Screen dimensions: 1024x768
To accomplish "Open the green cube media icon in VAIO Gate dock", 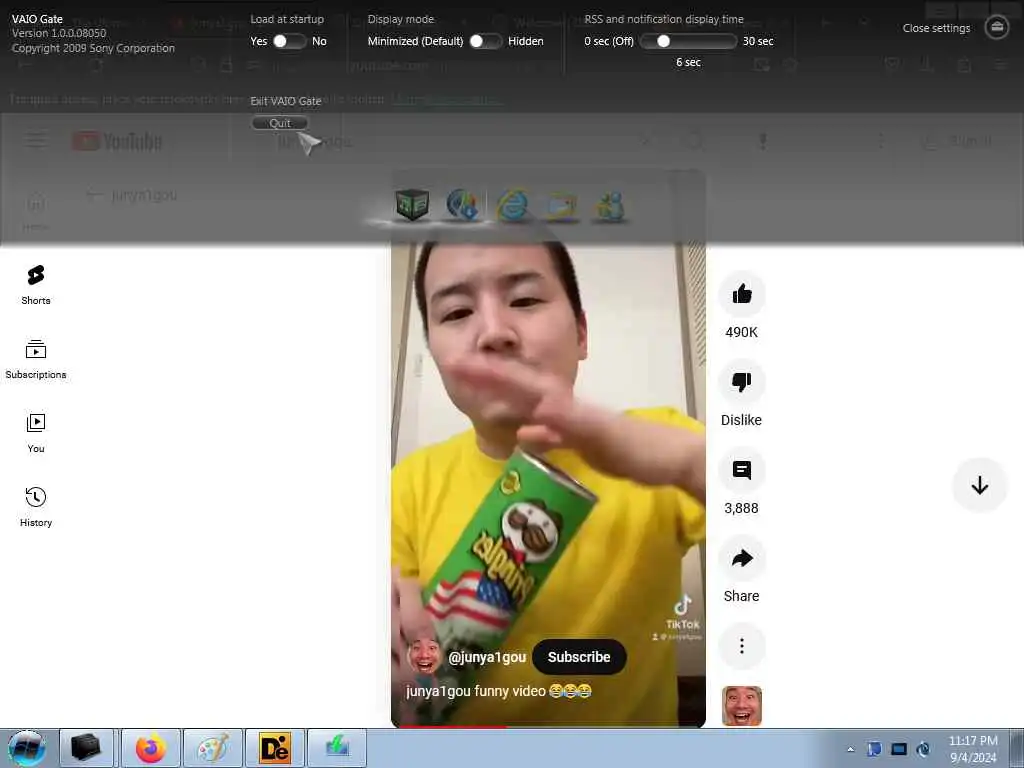I will 412,204.
